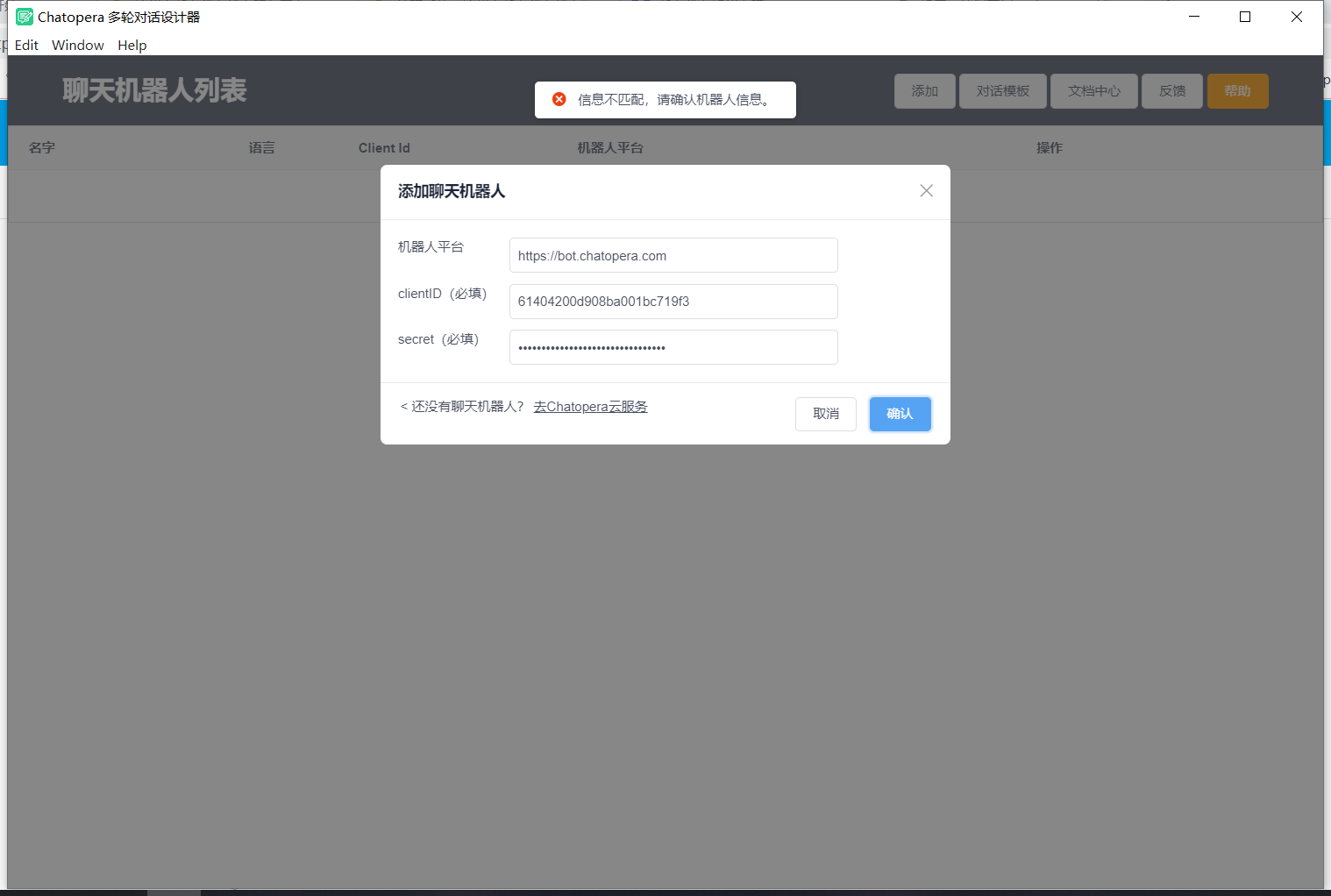Close the Chatopera application window
The height and width of the screenshot is (896, 1331).
click(x=1297, y=17)
